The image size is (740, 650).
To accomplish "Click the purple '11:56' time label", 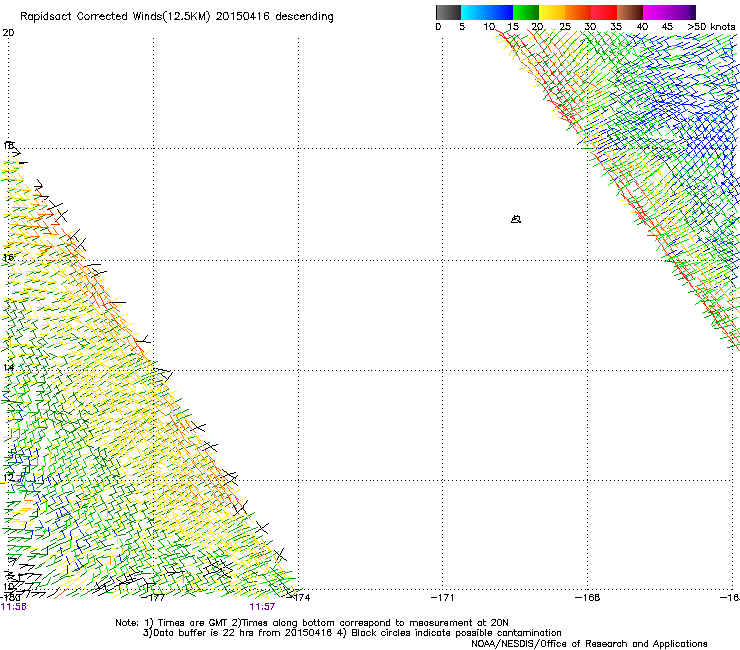I will [14, 607].
